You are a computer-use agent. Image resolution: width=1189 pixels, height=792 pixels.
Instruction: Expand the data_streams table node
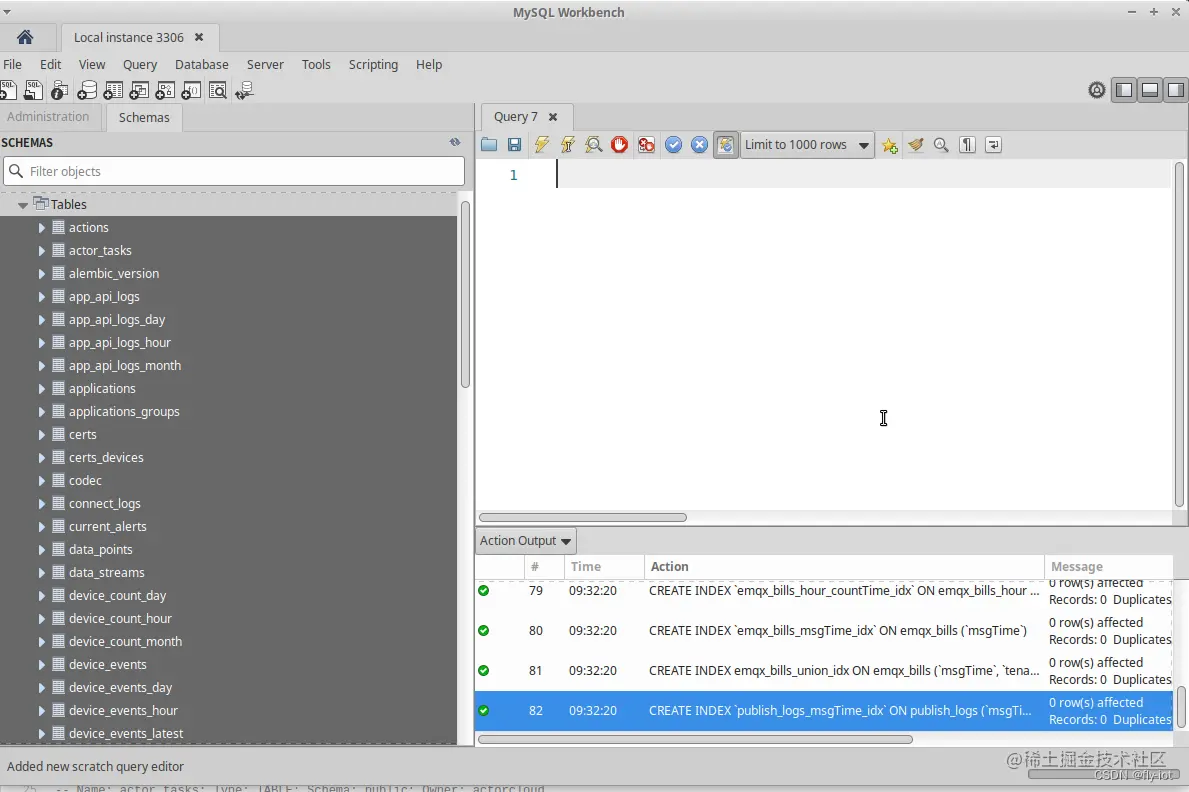click(42, 573)
